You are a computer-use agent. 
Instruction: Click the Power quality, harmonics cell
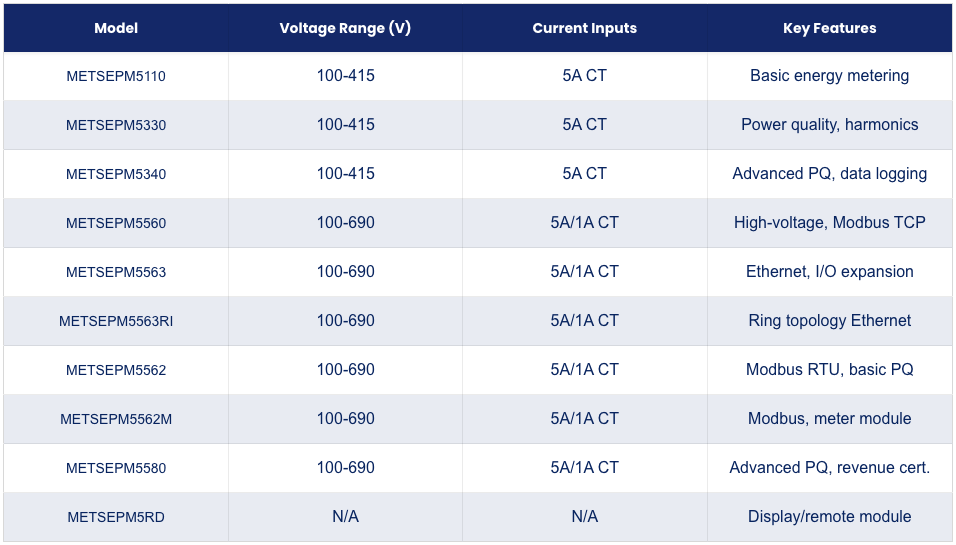pyautogui.click(x=829, y=125)
